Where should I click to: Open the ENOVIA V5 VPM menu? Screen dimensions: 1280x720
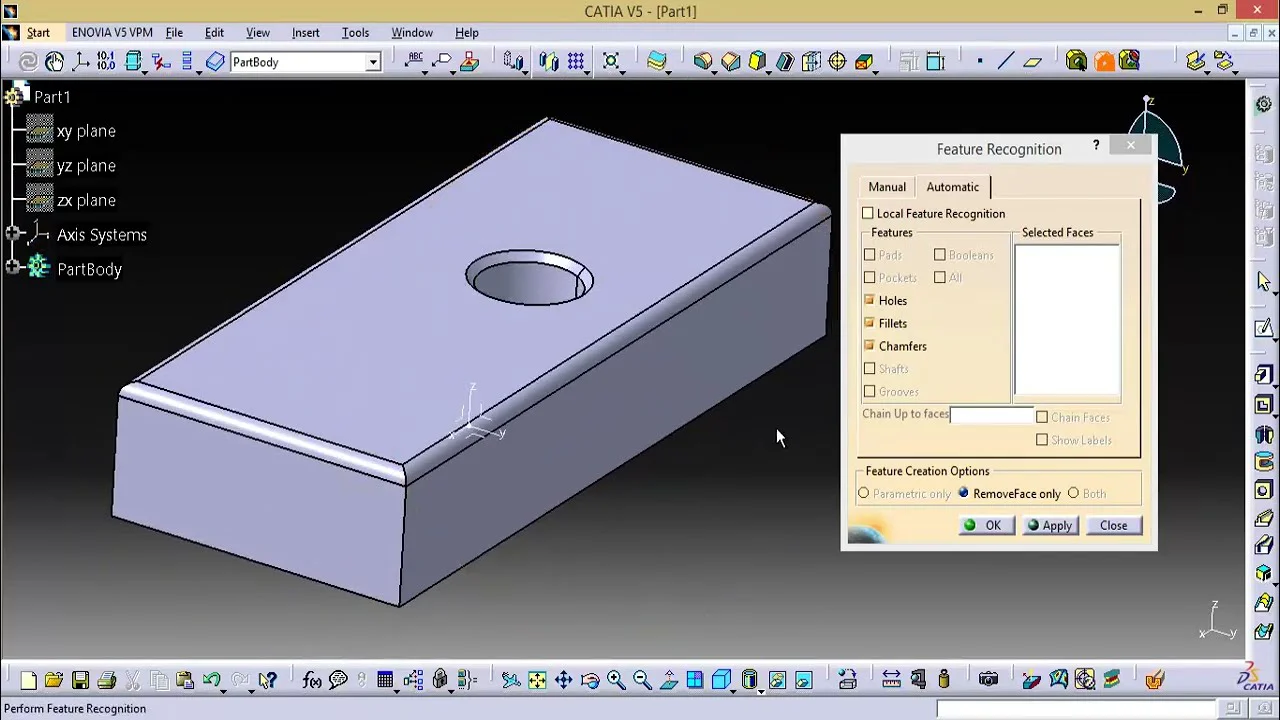(x=112, y=32)
